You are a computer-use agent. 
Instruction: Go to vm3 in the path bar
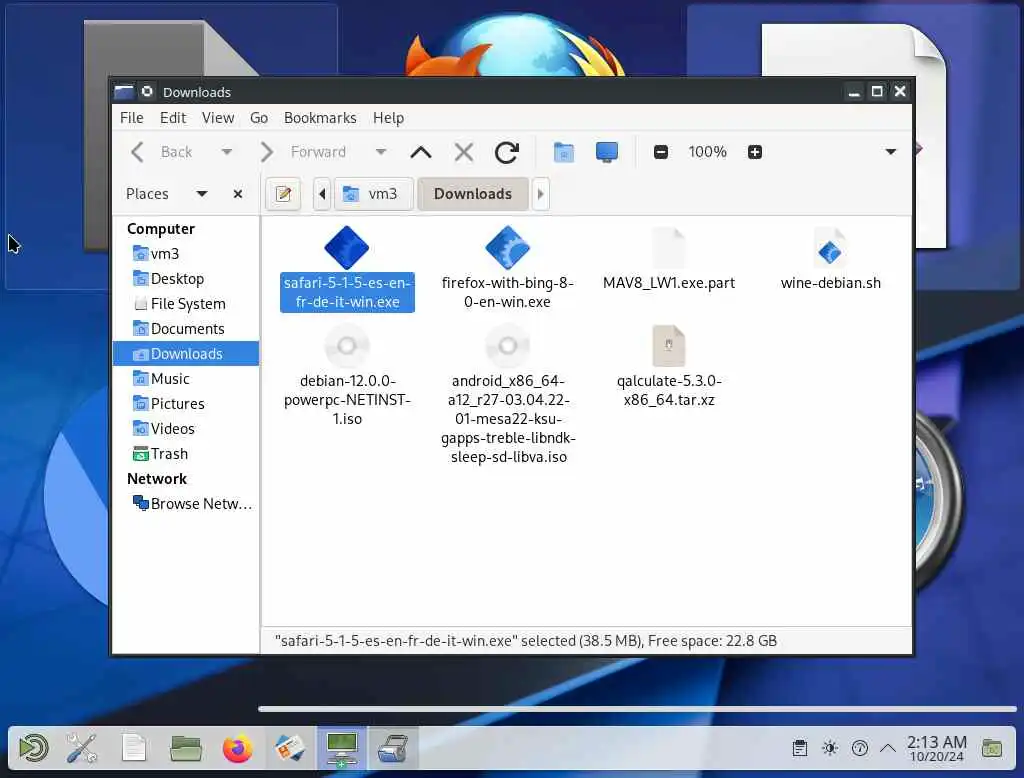[x=374, y=194]
